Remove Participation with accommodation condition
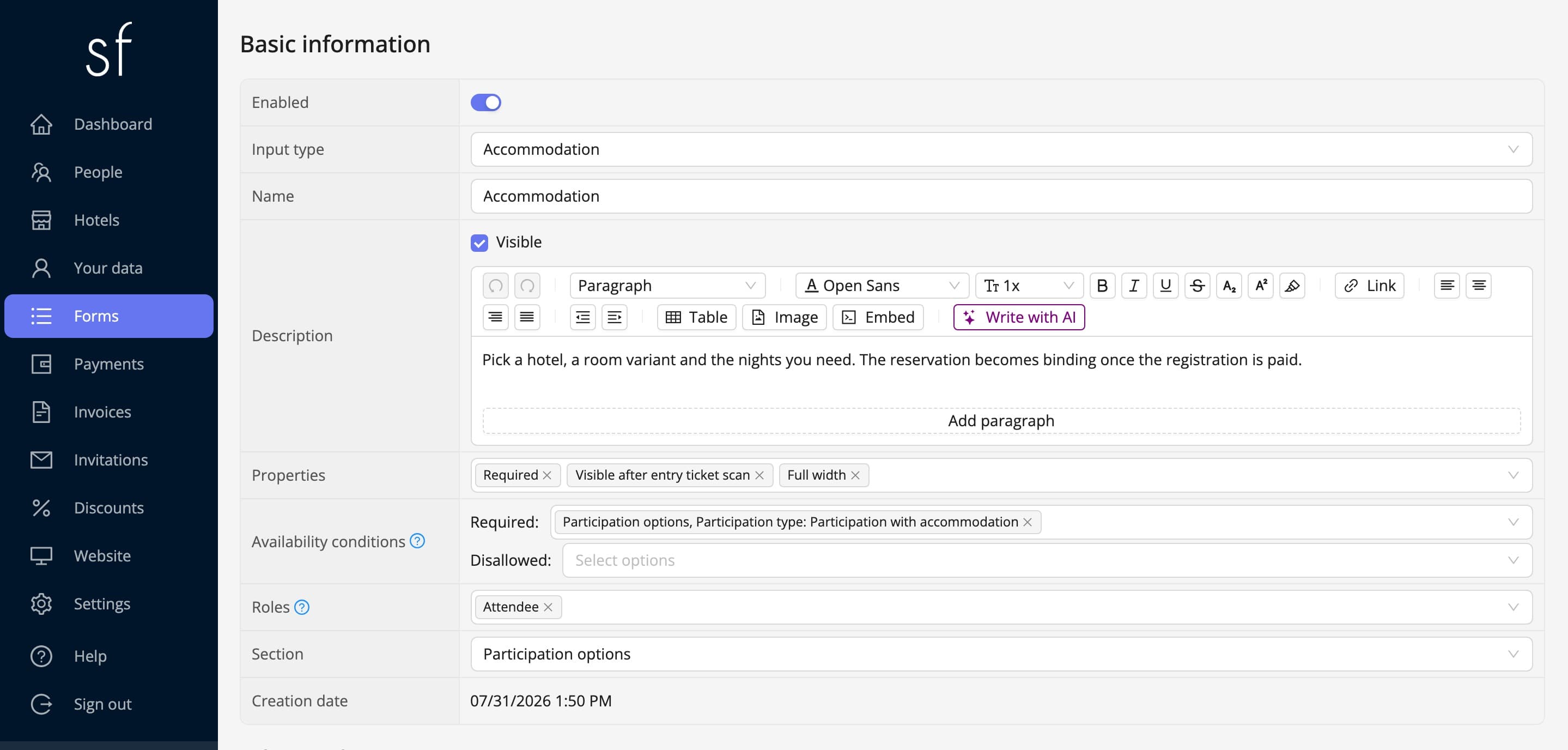 coord(1028,522)
